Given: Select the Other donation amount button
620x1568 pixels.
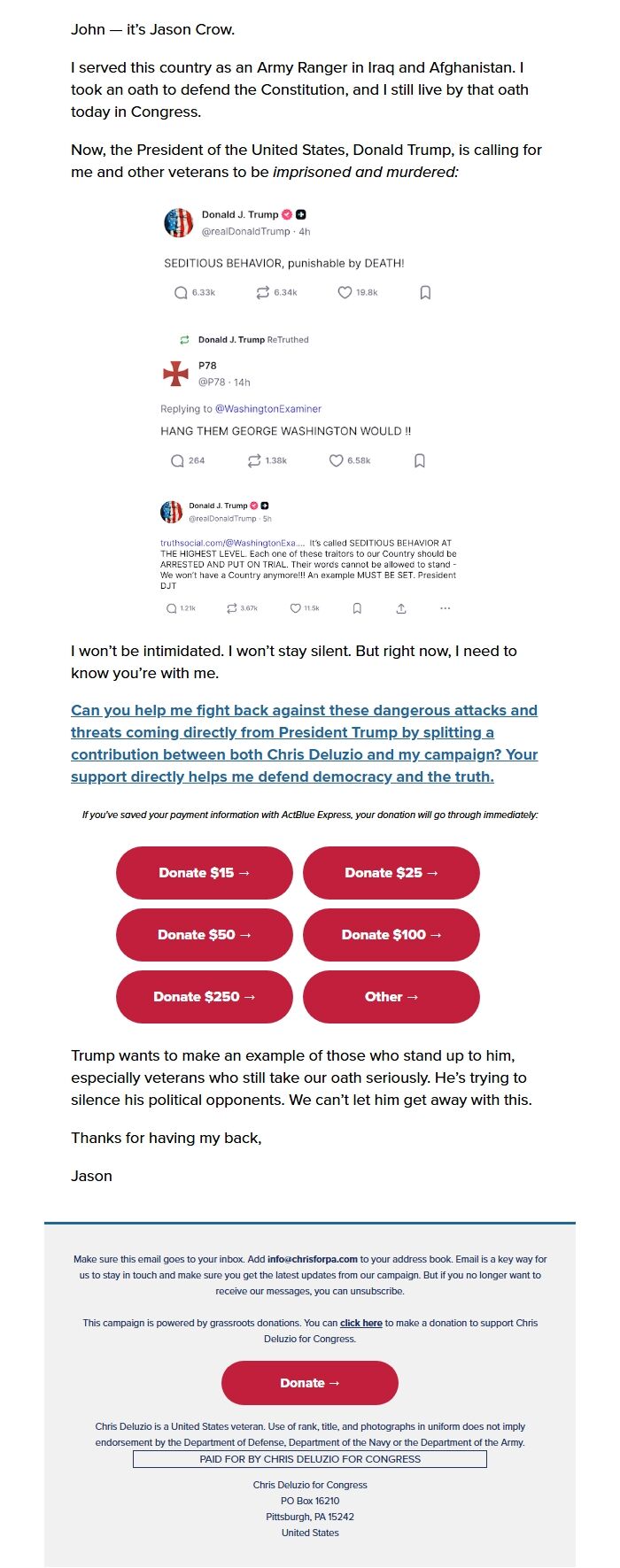Looking at the screenshot, I should click(x=391, y=997).
